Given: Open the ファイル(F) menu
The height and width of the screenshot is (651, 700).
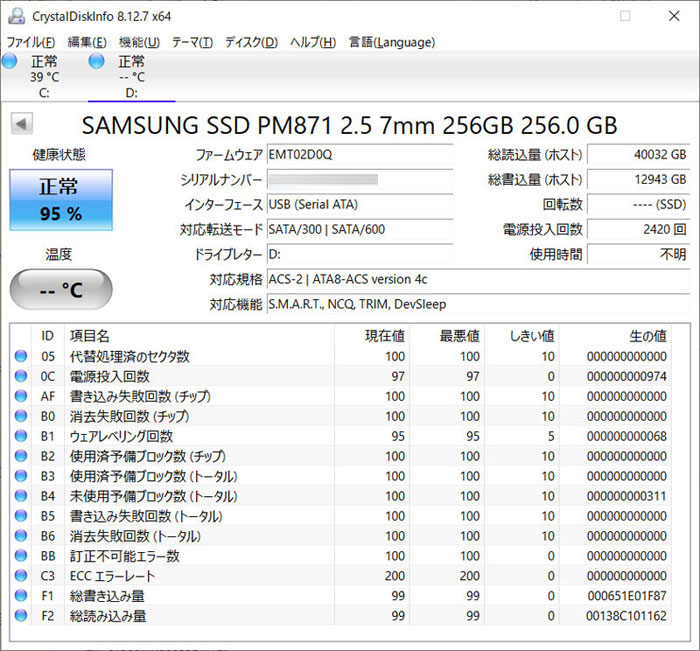Looking at the screenshot, I should click(31, 42).
